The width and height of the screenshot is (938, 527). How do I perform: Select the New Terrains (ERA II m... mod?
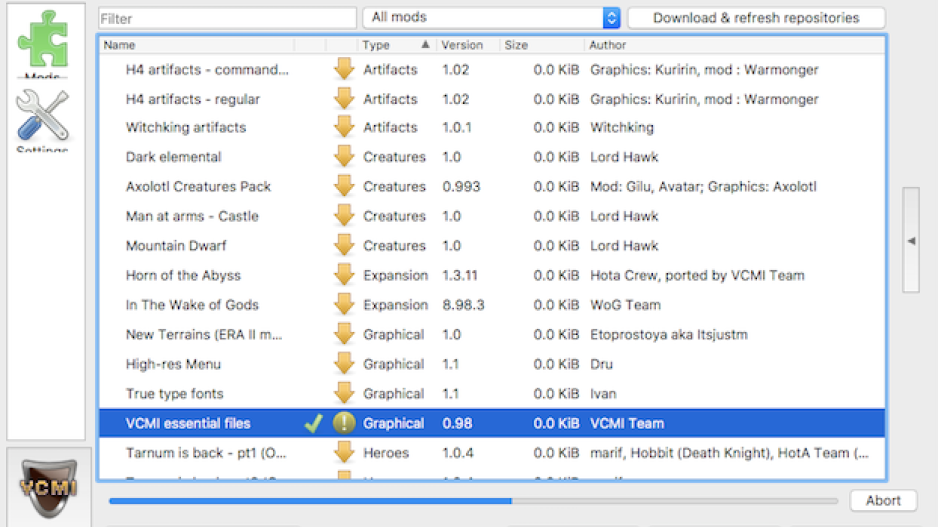[204, 334]
